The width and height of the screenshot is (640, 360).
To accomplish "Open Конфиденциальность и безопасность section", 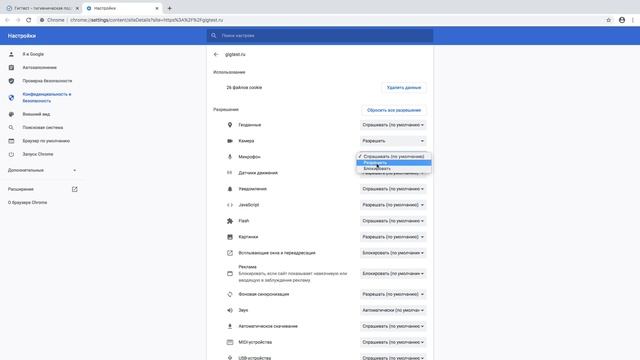I will (x=47, y=98).
